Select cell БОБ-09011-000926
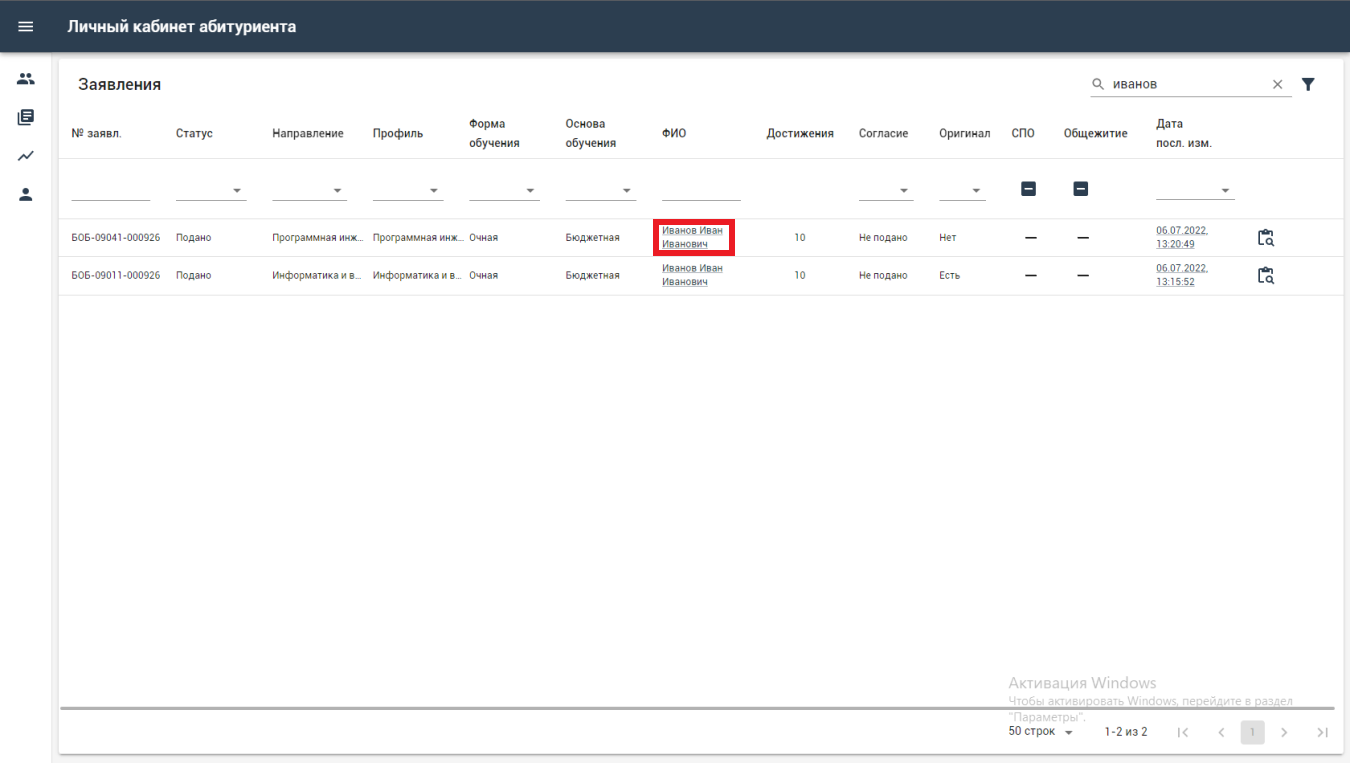The image size is (1350, 763). (x=116, y=276)
